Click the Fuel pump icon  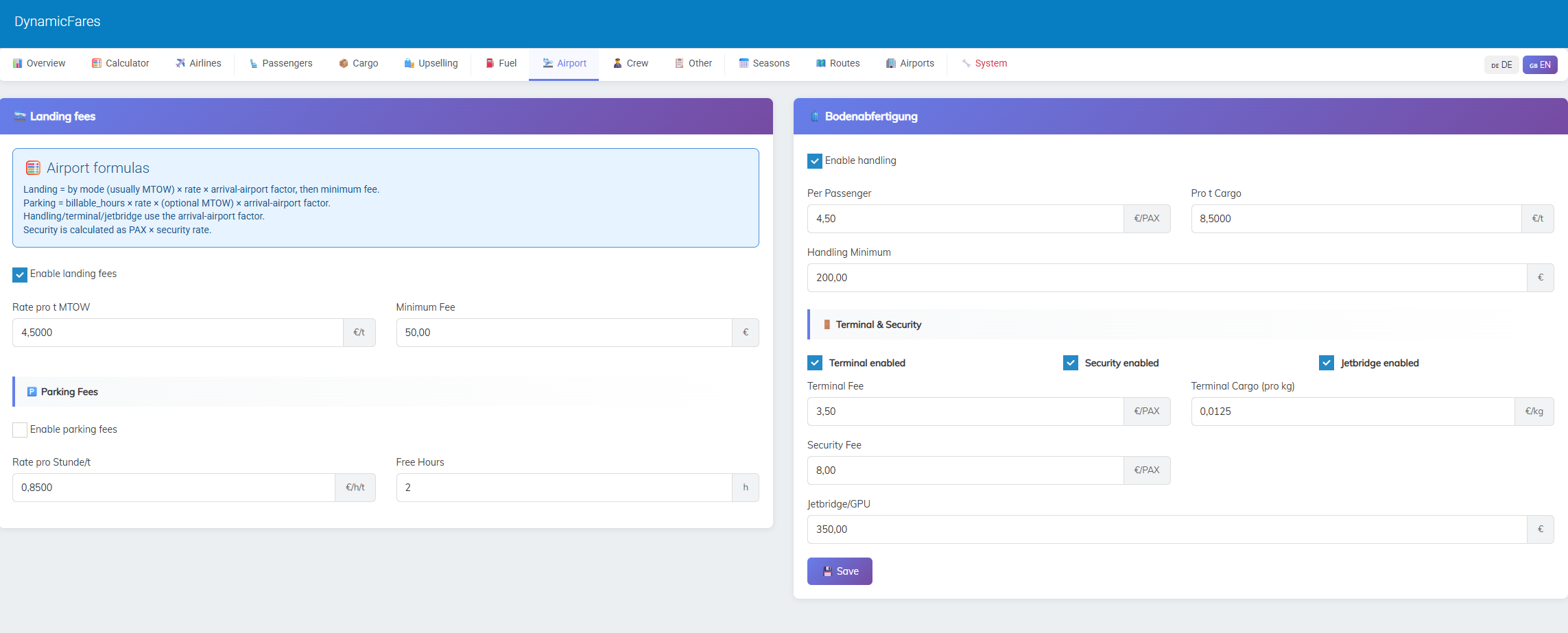pyautogui.click(x=490, y=64)
